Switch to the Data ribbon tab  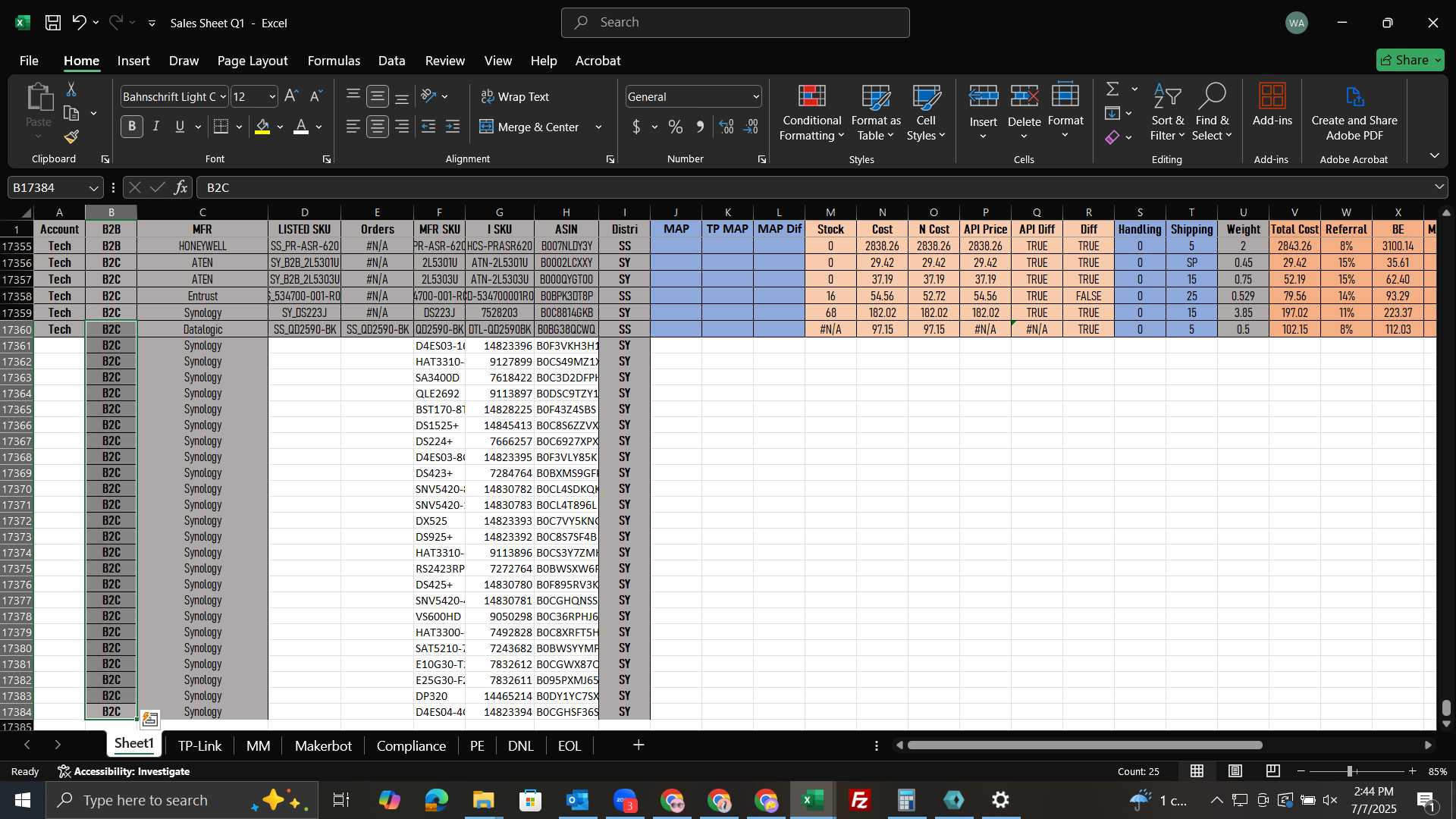[391, 61]
